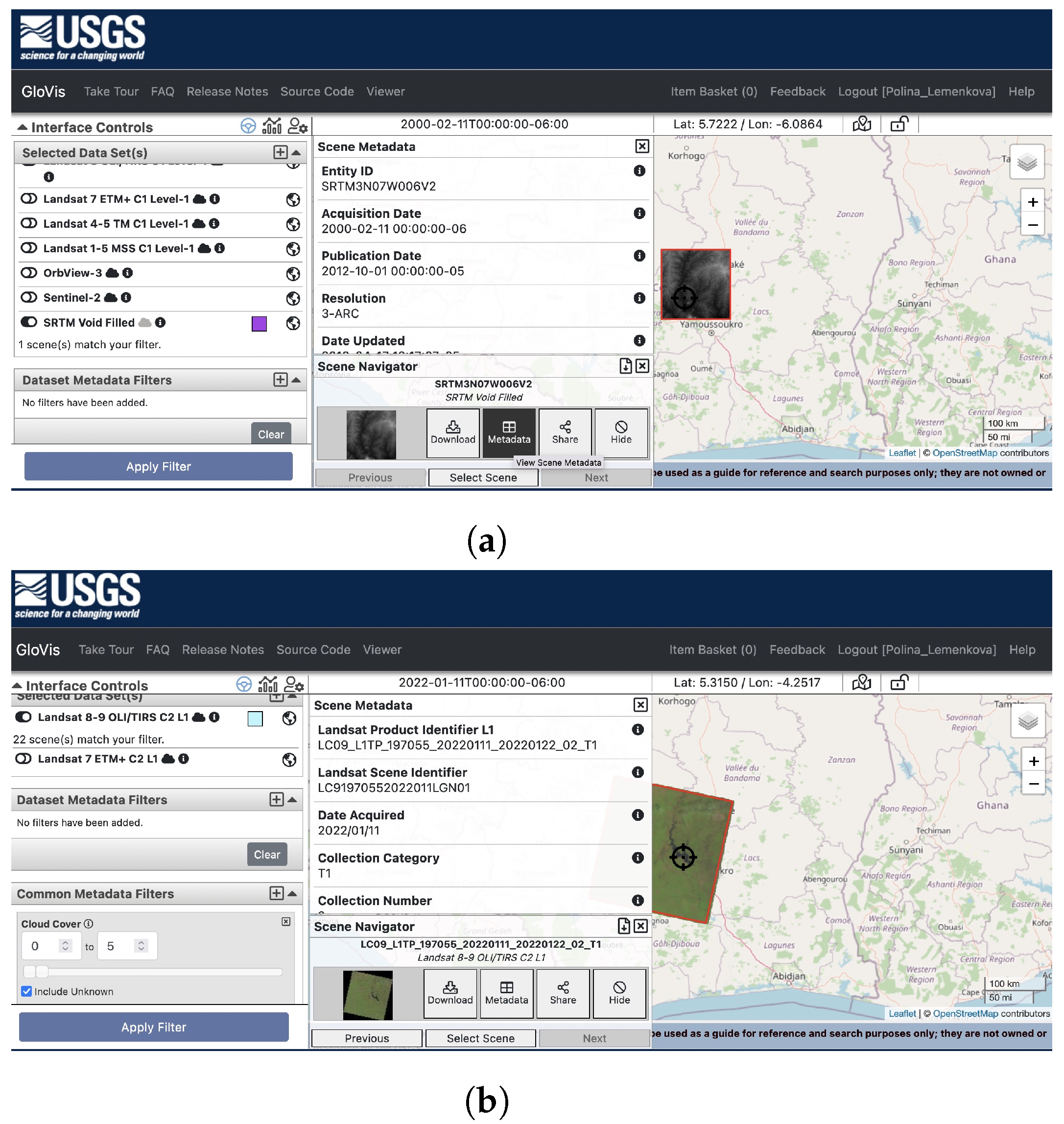Click the globe icon beside Sentinel-2
This screenshot has height=1124, width=1064.
[x=293, y=298]
